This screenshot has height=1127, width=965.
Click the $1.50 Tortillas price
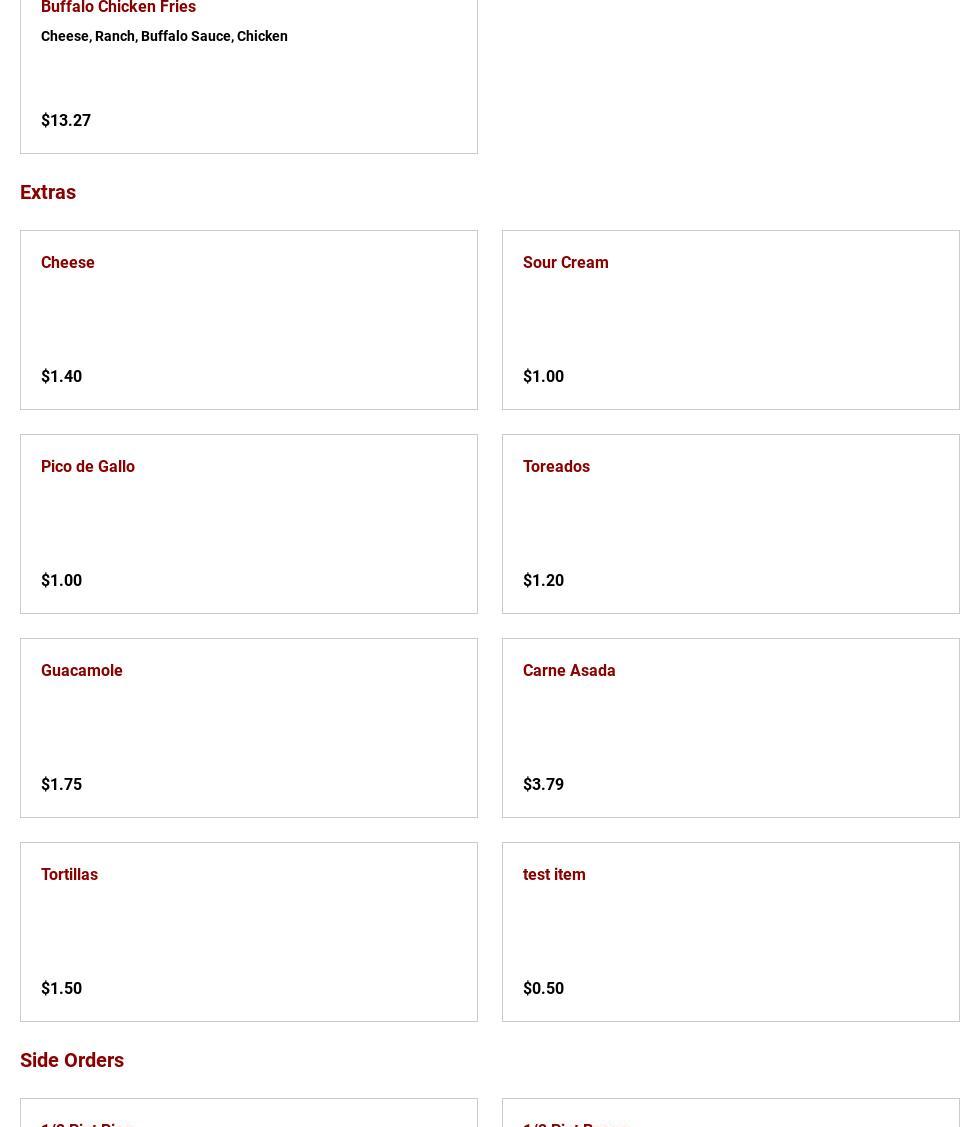pos(61,988)
